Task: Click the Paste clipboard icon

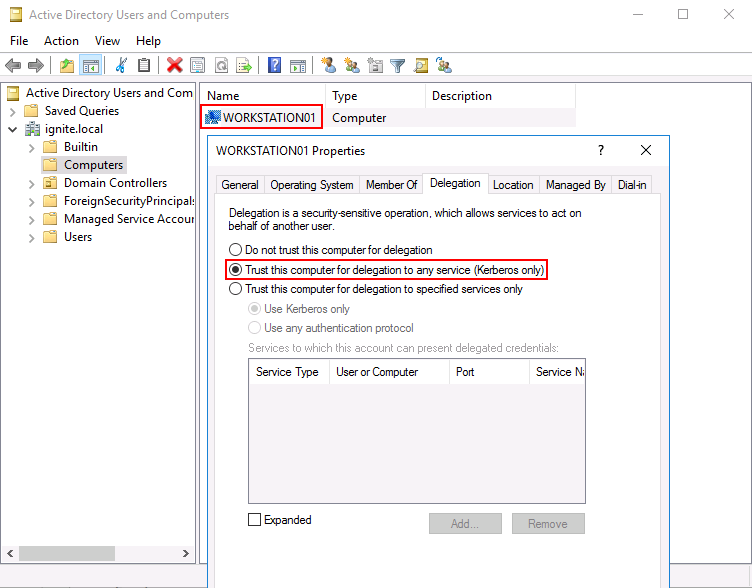Action: tap(144, 65)
